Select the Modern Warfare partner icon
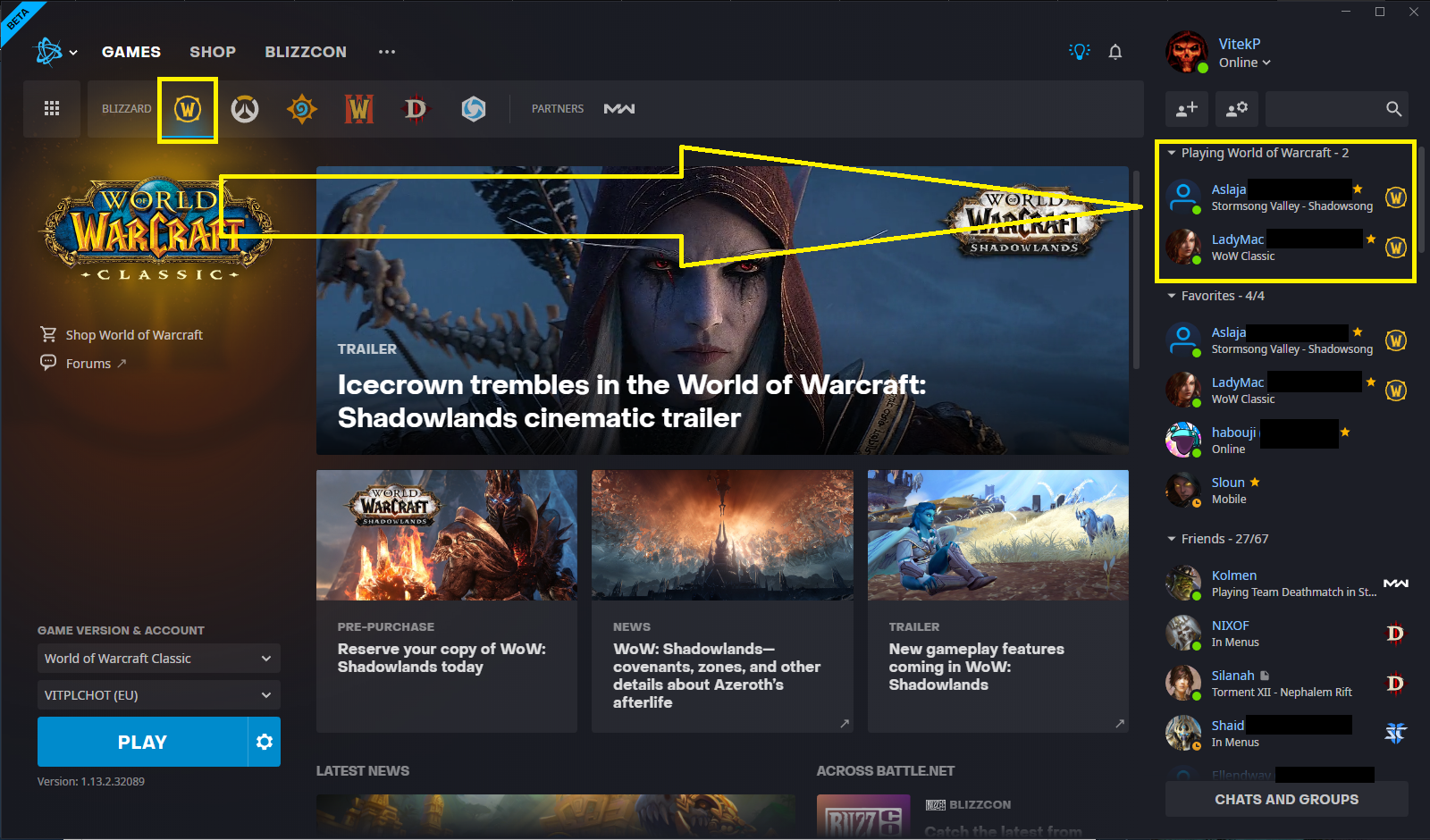The width and height of the screenshot is (1430, 840). (619, 109)
